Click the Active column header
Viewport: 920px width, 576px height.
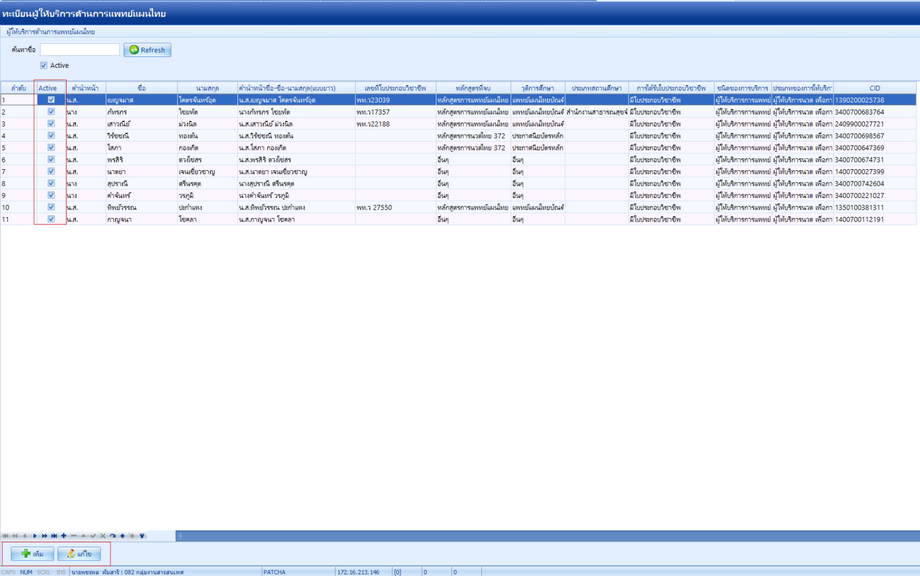pos(50,88)
